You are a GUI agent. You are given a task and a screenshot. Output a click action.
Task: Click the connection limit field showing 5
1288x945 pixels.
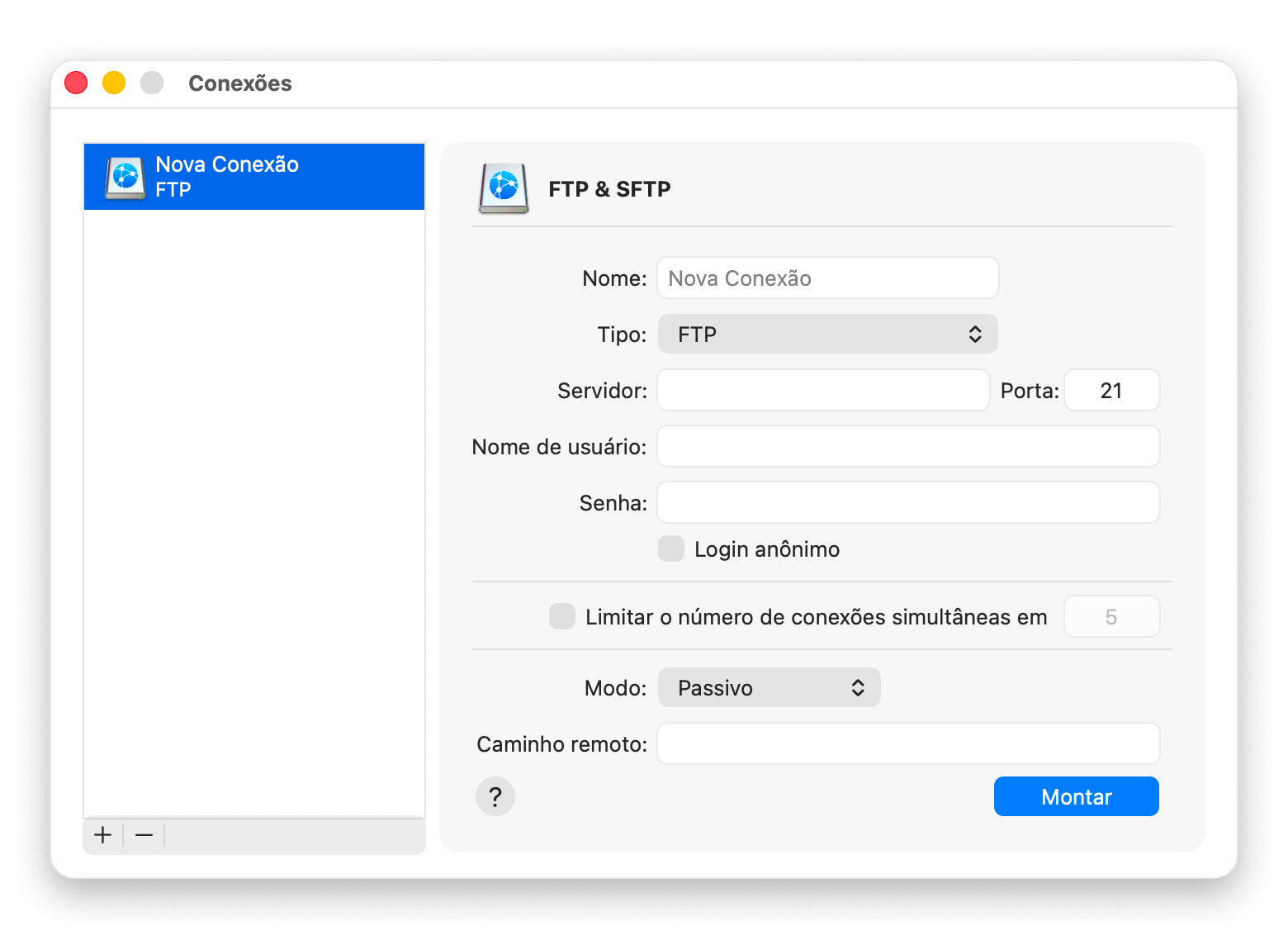pos(1112,616)
